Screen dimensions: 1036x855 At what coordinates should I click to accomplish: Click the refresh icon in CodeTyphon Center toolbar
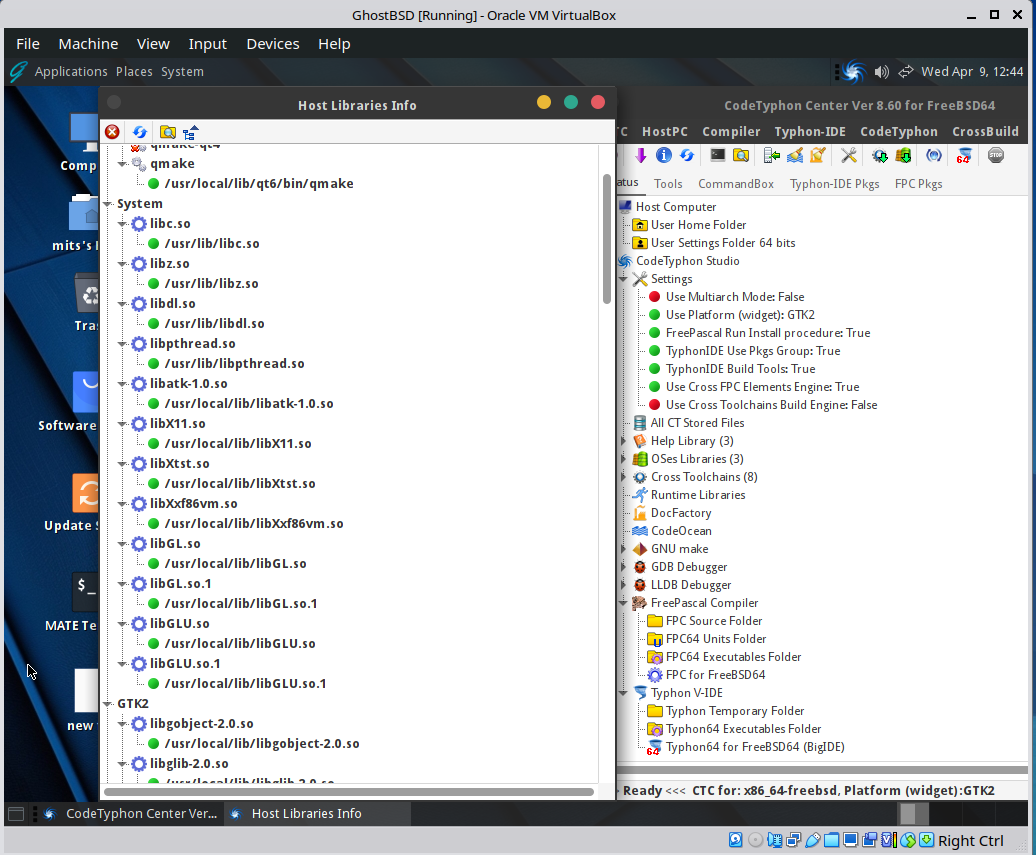coord(687,155)
